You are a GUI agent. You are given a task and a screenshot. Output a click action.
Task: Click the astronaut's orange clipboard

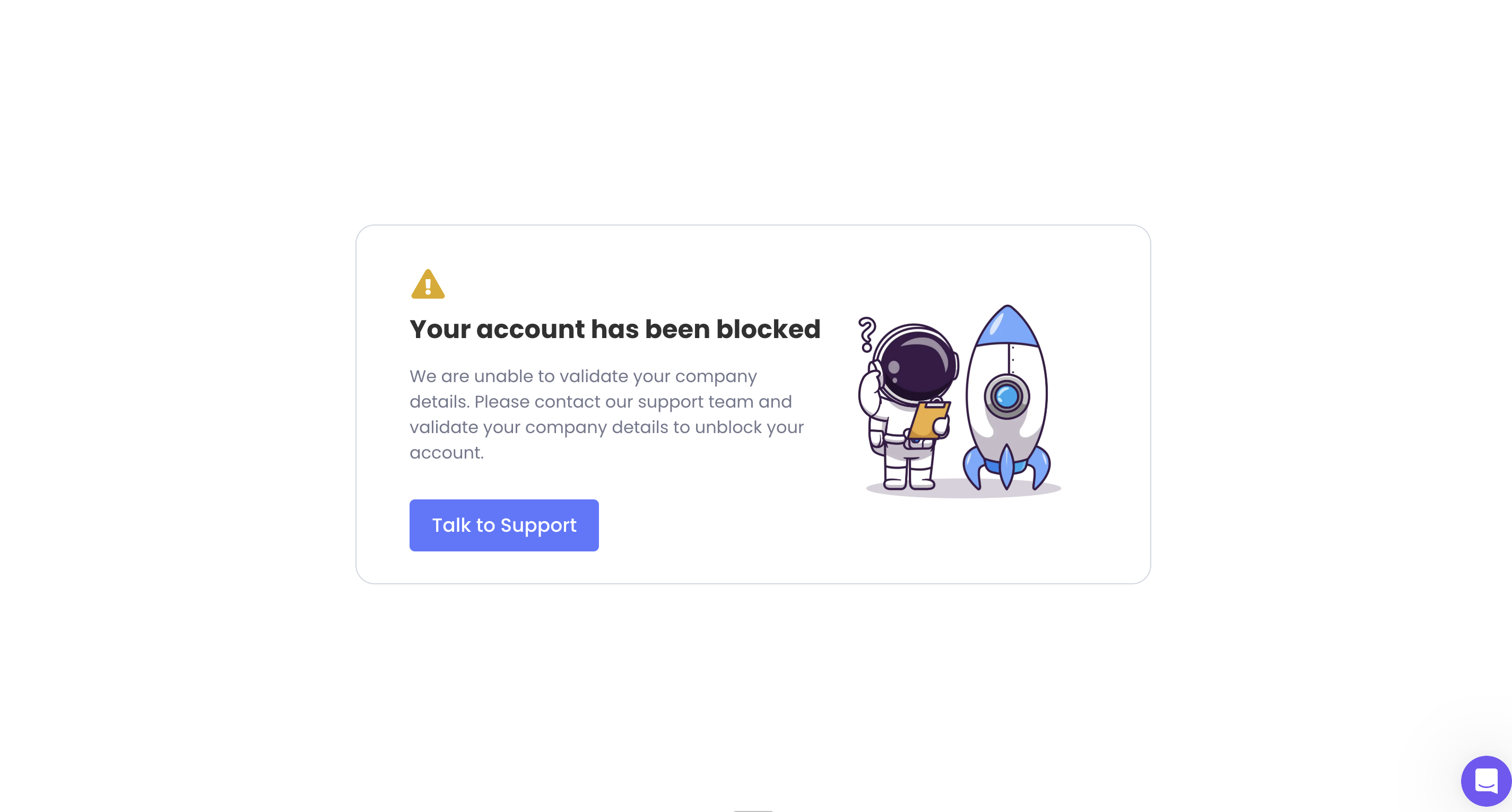pos(928,420)
